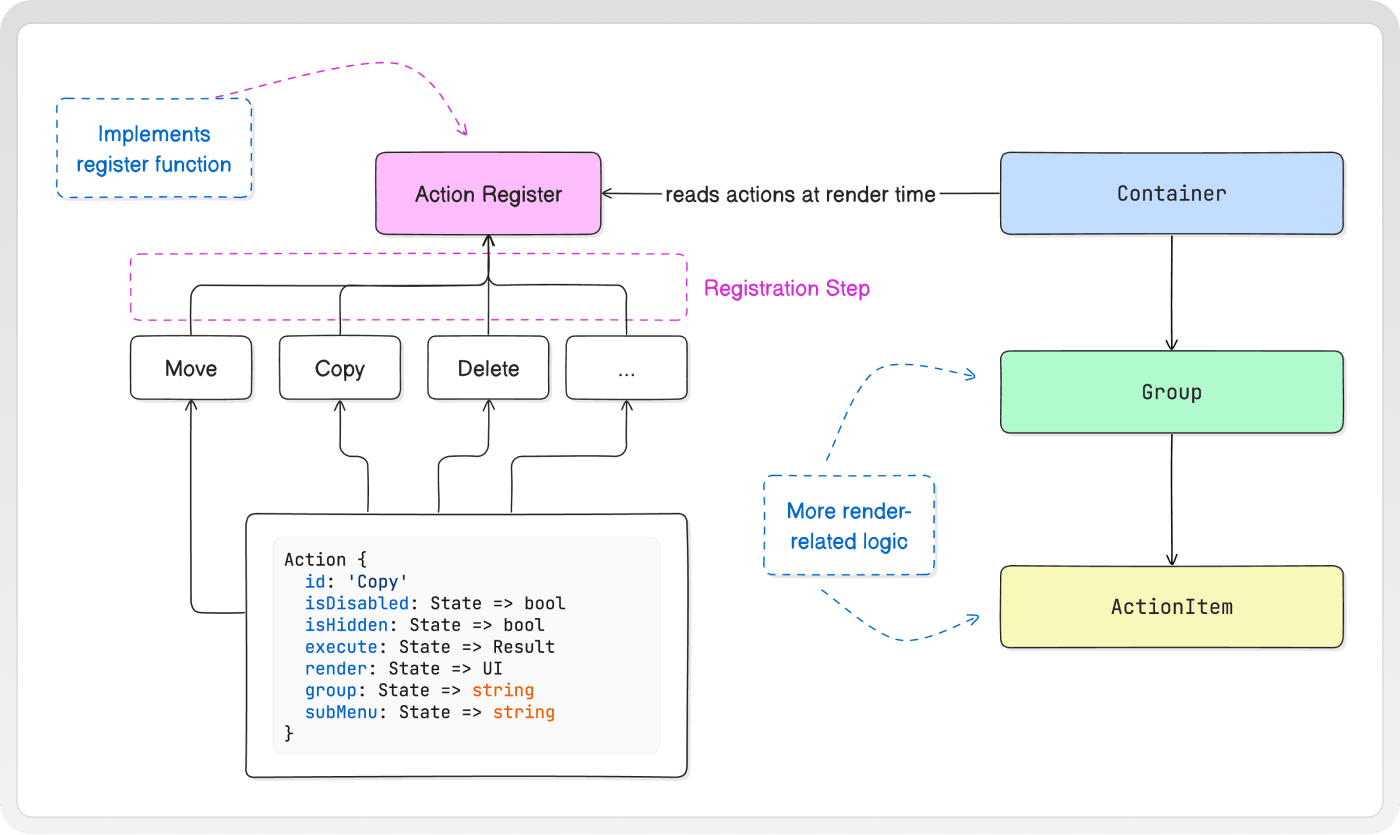1400x835 pixels.
Task: Click the execute property line
Action: tap(430, 647)
